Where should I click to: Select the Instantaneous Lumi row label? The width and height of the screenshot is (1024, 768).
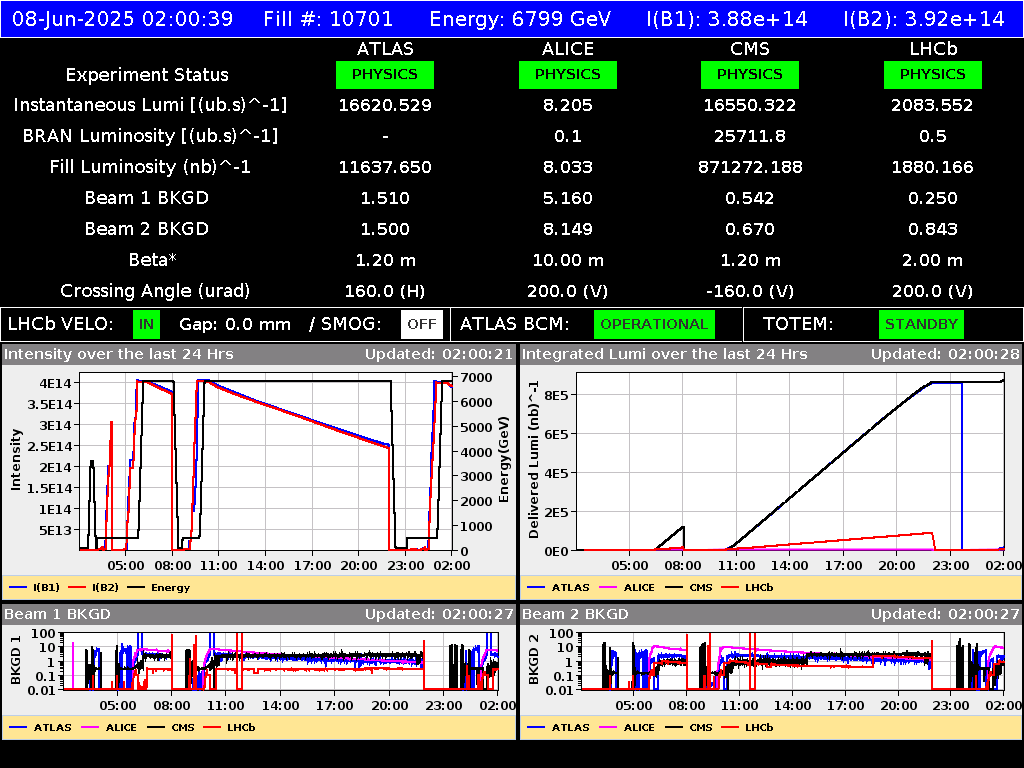(x=150, y=105)
